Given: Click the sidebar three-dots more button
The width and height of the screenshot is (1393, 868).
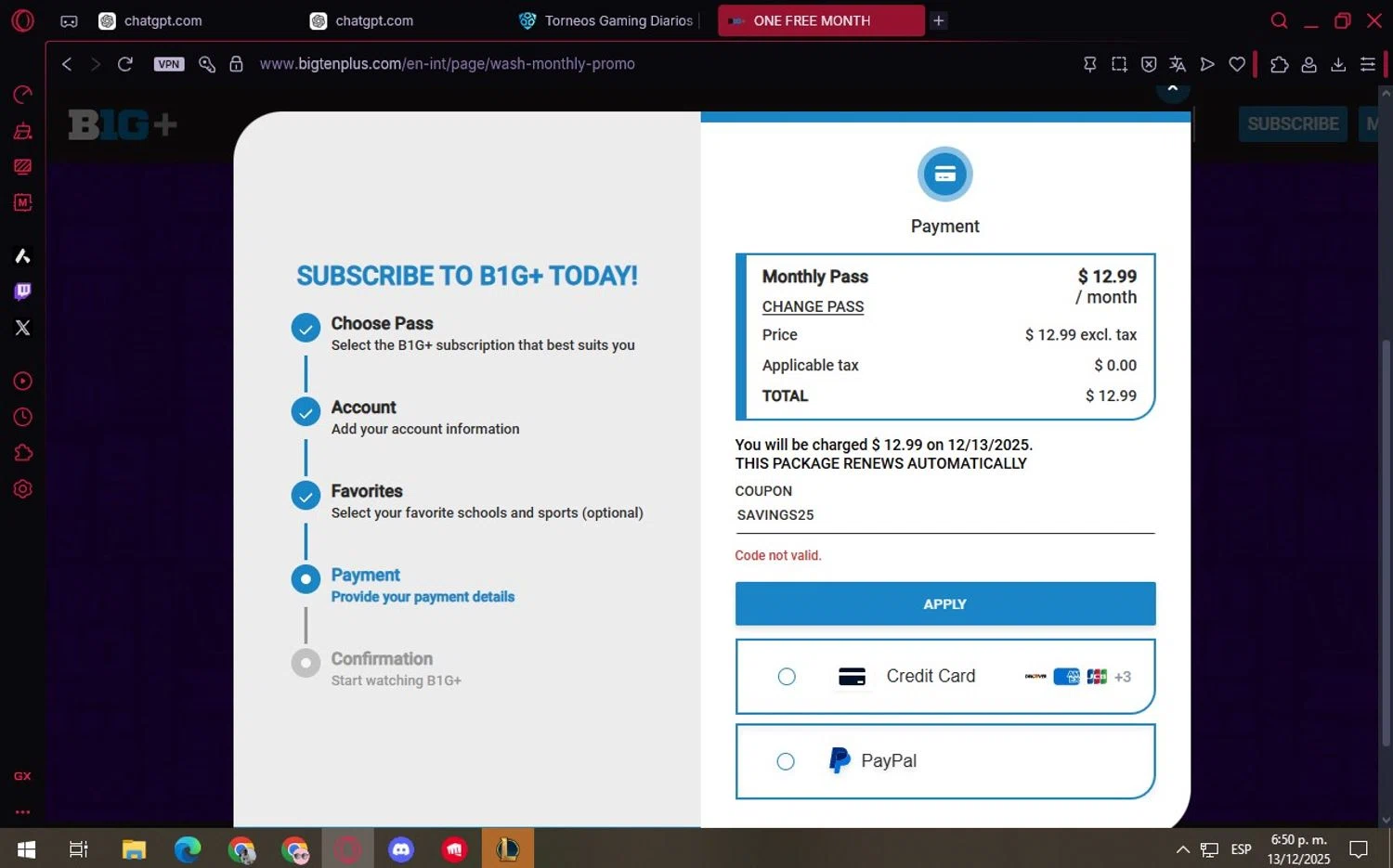Looking at the screenshot, I should (22, 811).
